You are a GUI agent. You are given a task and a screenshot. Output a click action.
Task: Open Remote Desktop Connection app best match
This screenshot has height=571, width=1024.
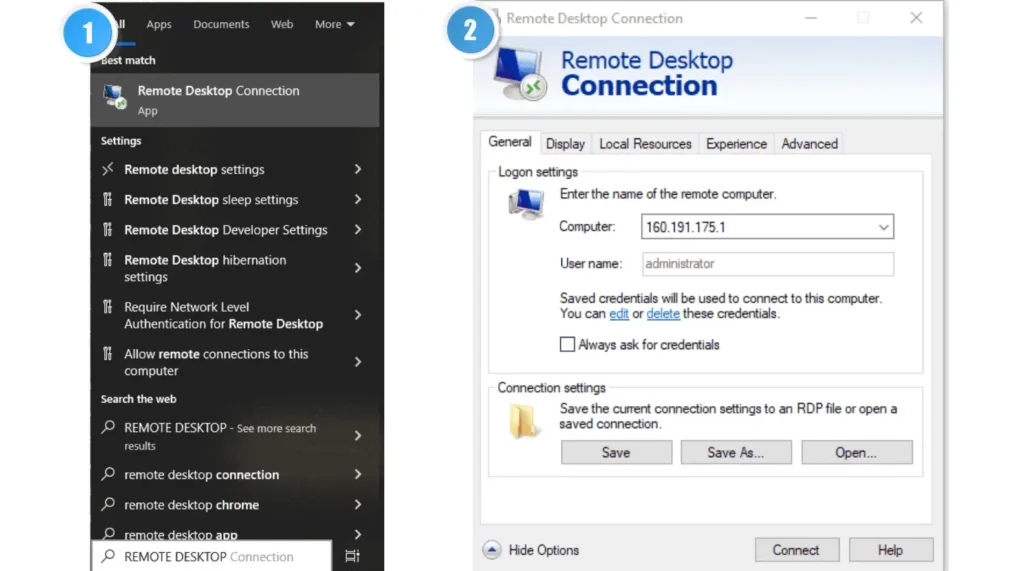[234, 100]
